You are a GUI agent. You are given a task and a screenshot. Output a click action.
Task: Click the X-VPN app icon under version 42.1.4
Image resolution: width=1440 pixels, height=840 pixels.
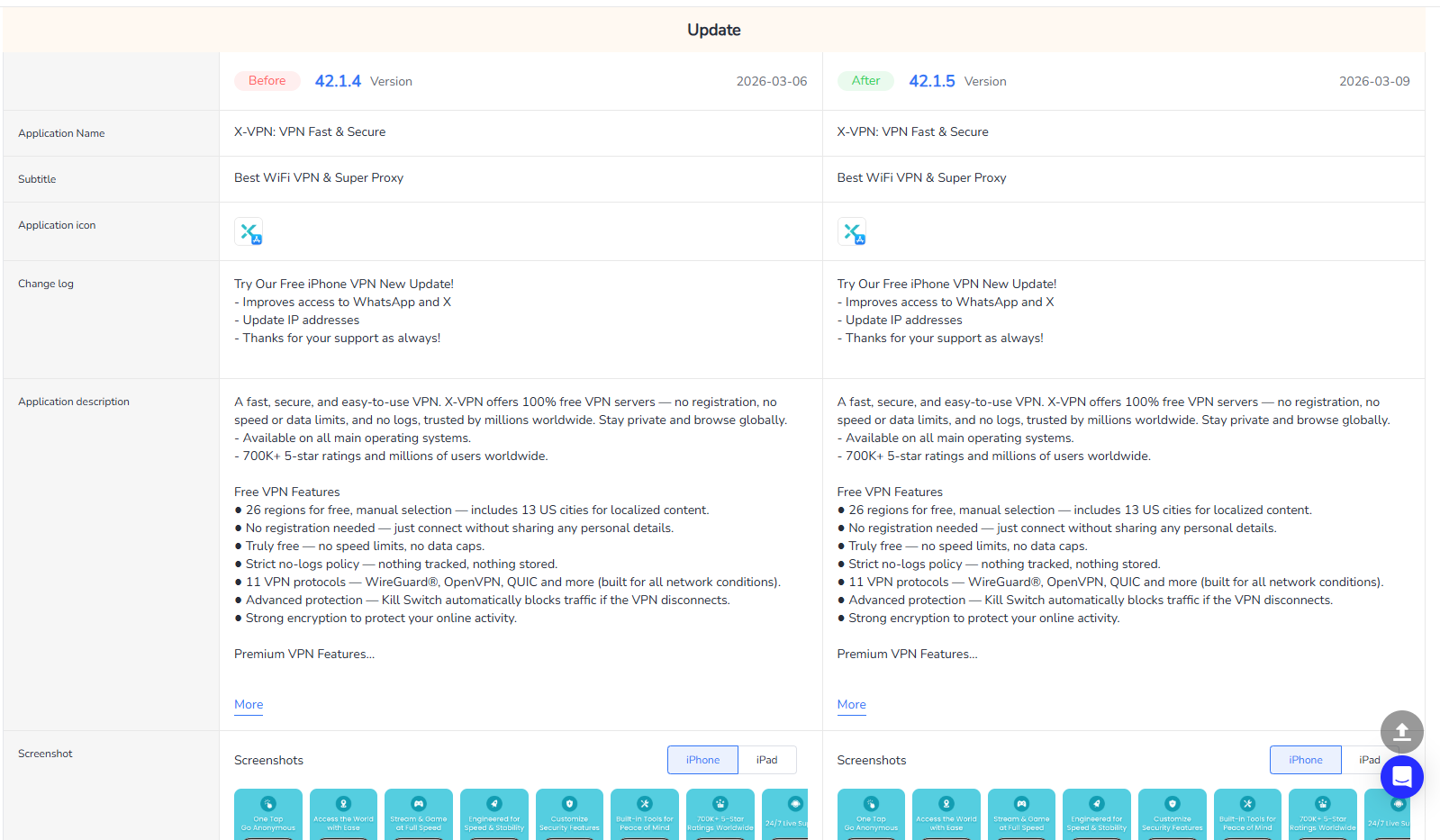(249, 231)
